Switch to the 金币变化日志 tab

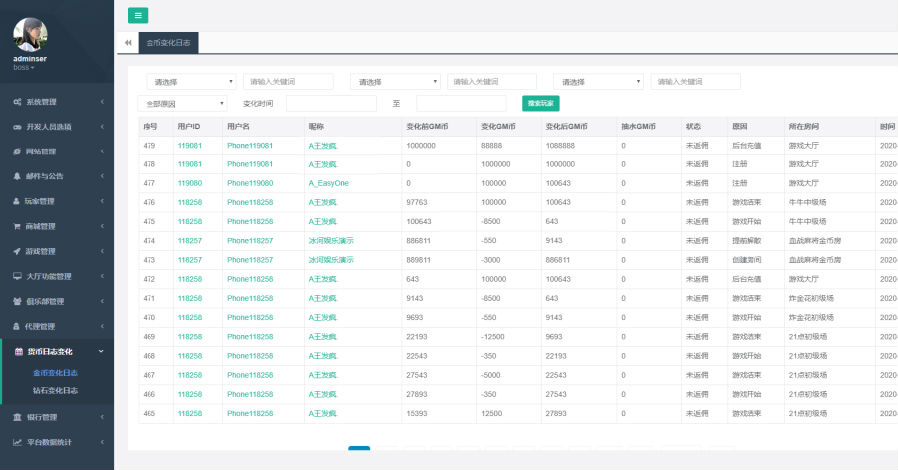pos(169,43)
